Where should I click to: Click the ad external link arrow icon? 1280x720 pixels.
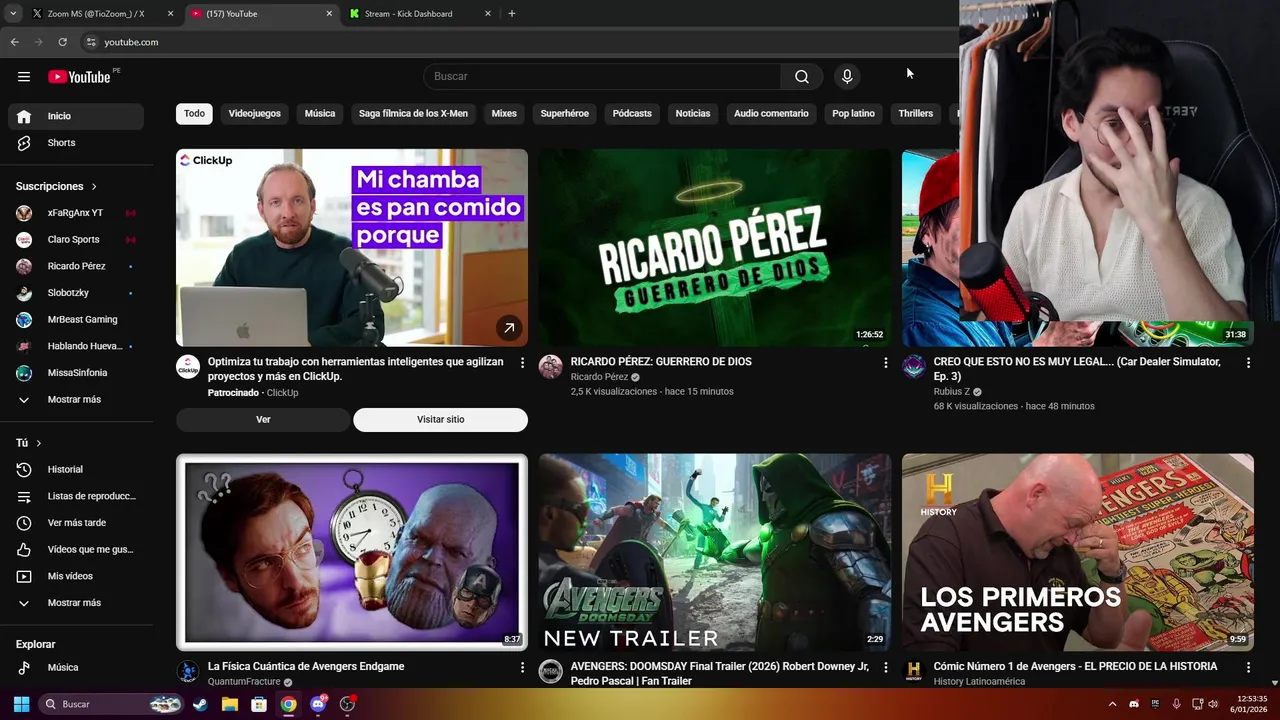(x=509, y=328)
